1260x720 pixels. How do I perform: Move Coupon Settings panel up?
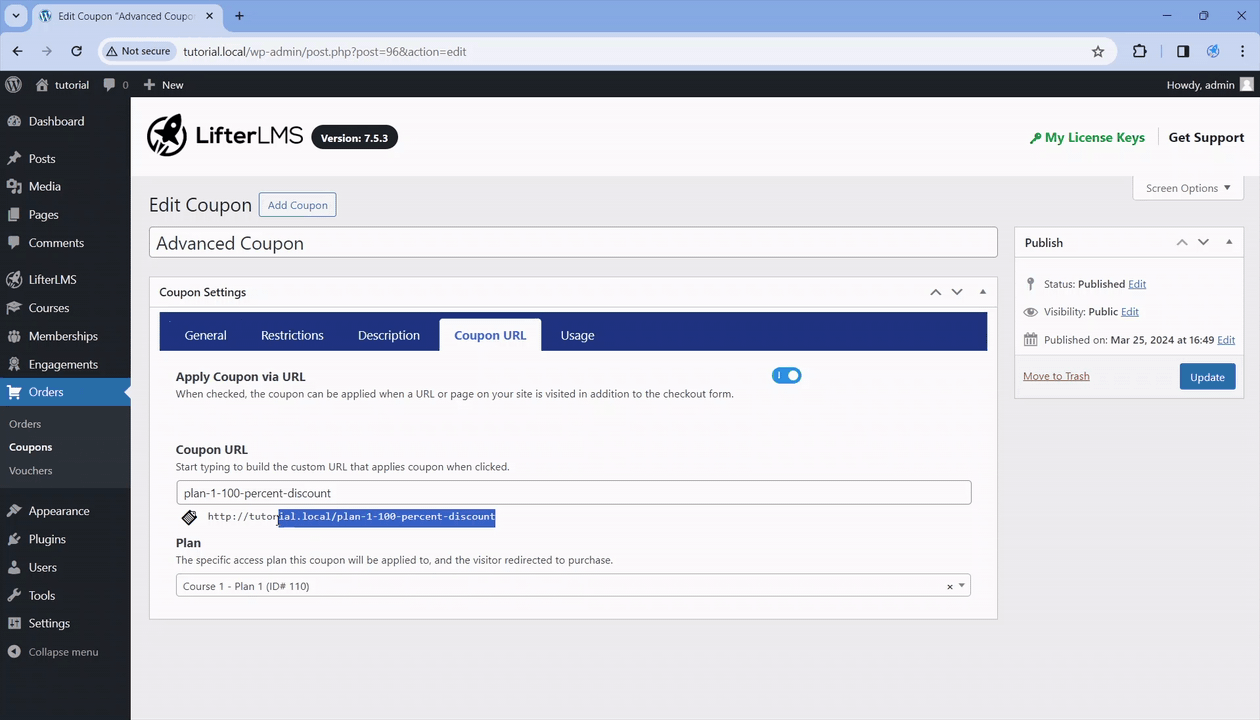[x=935, y=292]
